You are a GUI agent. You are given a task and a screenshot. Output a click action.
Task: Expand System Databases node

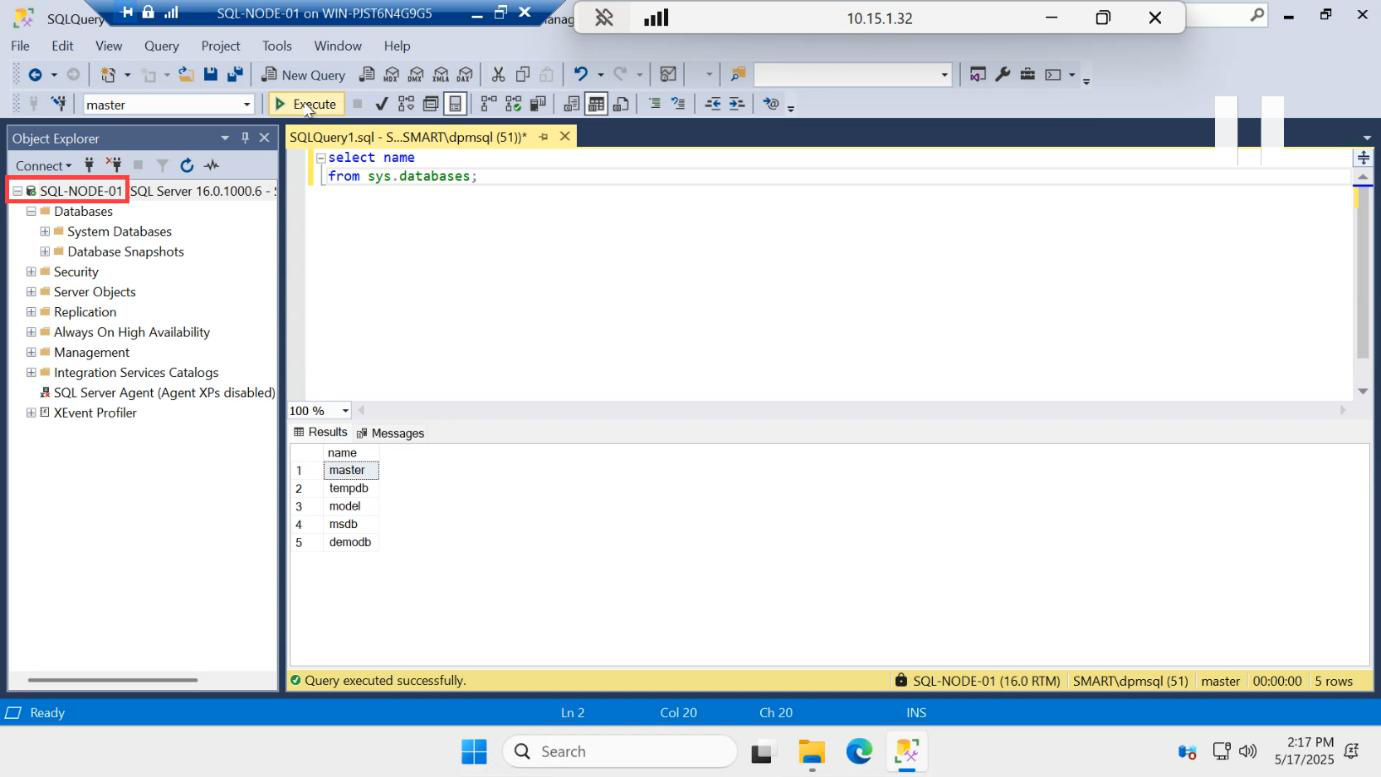[45, 231]
